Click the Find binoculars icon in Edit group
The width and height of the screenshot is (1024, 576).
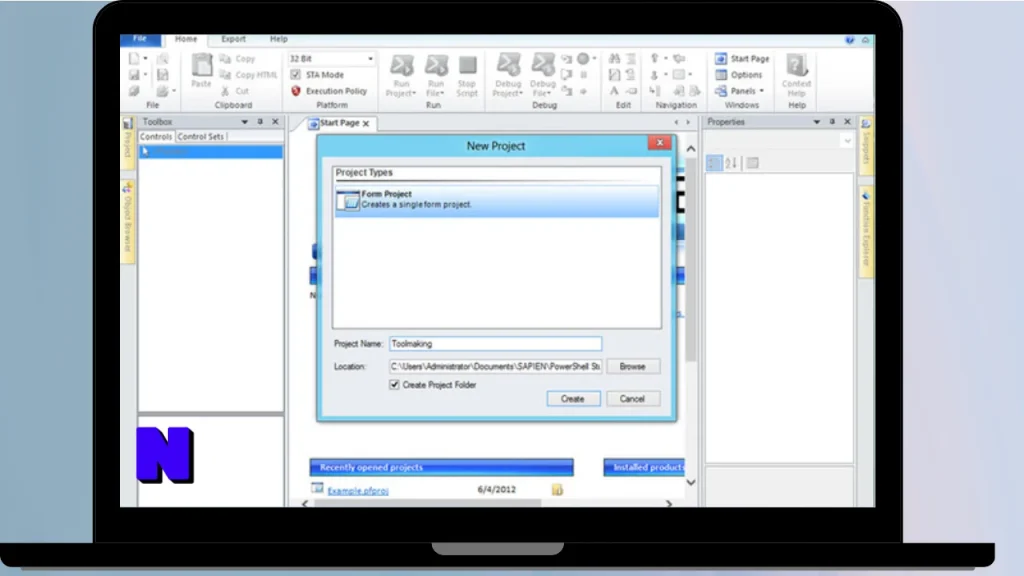point(614,59)
